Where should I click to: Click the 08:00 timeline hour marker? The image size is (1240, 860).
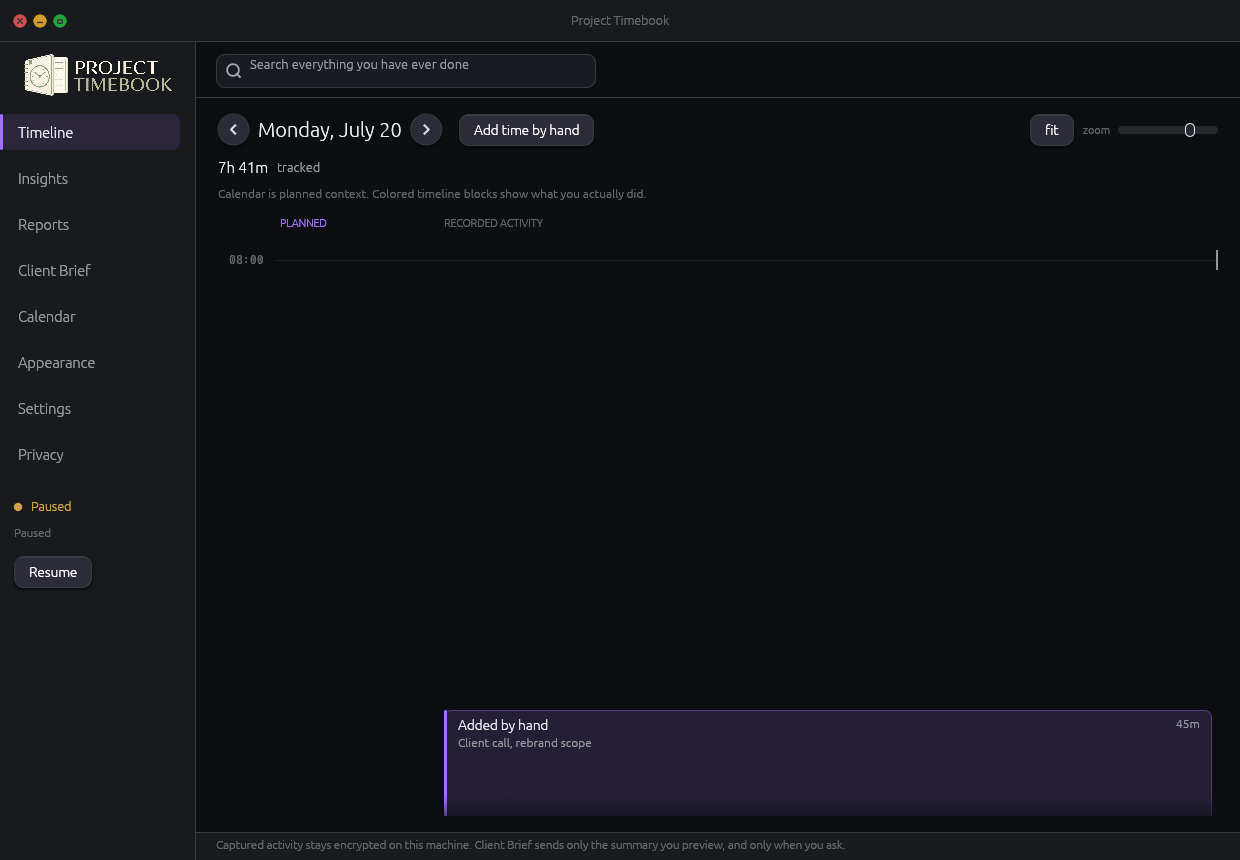coord(246,260)
